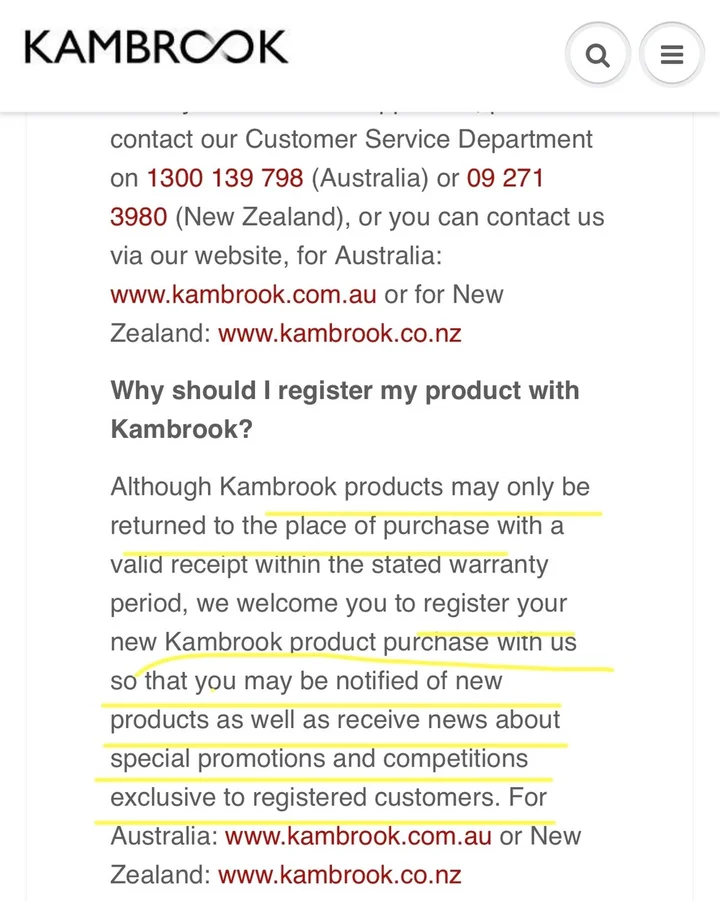Tap the Australian phone number 1300 139 798

[x=225, y=178]
